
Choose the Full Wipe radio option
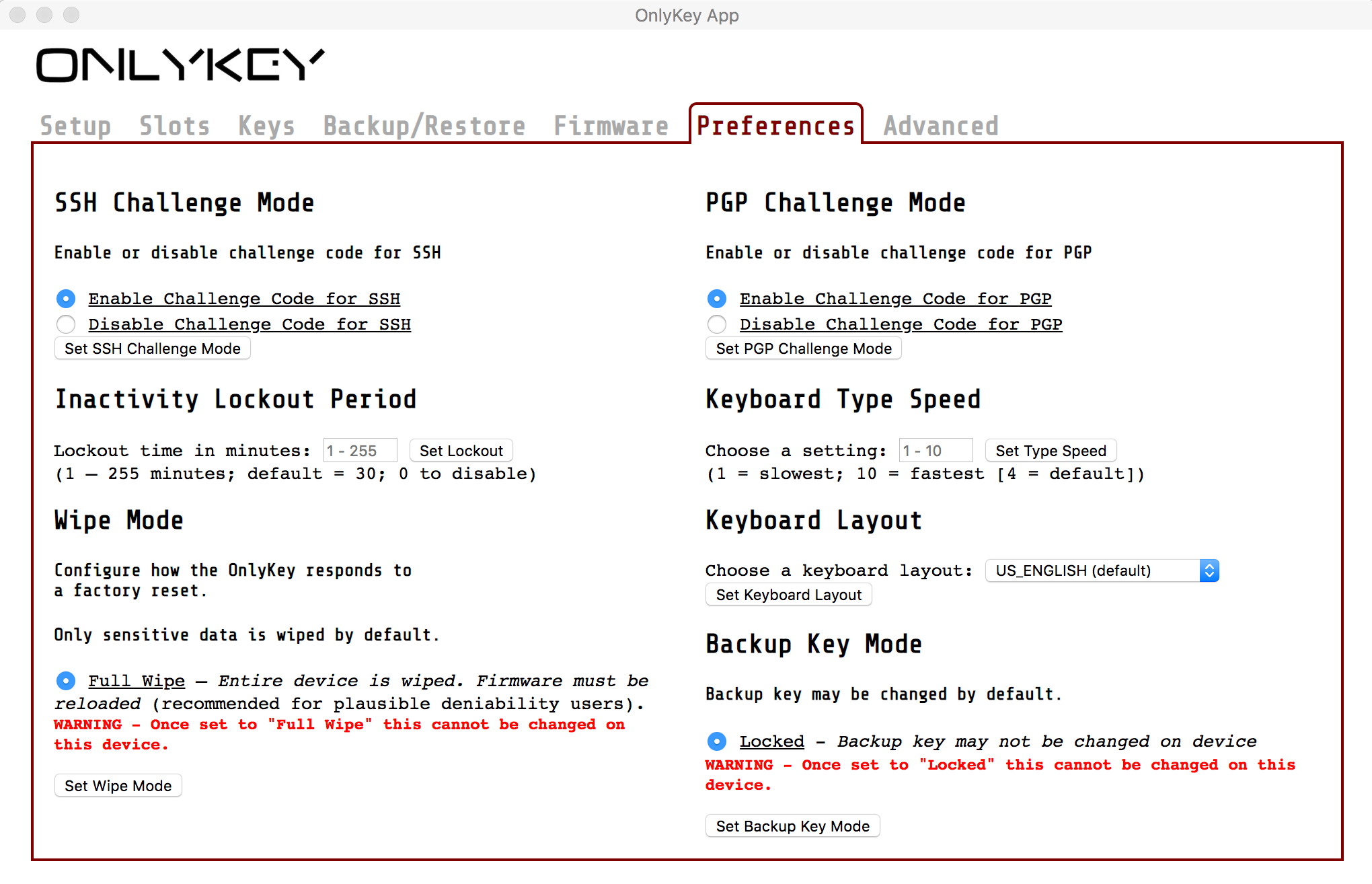point(66,681)
